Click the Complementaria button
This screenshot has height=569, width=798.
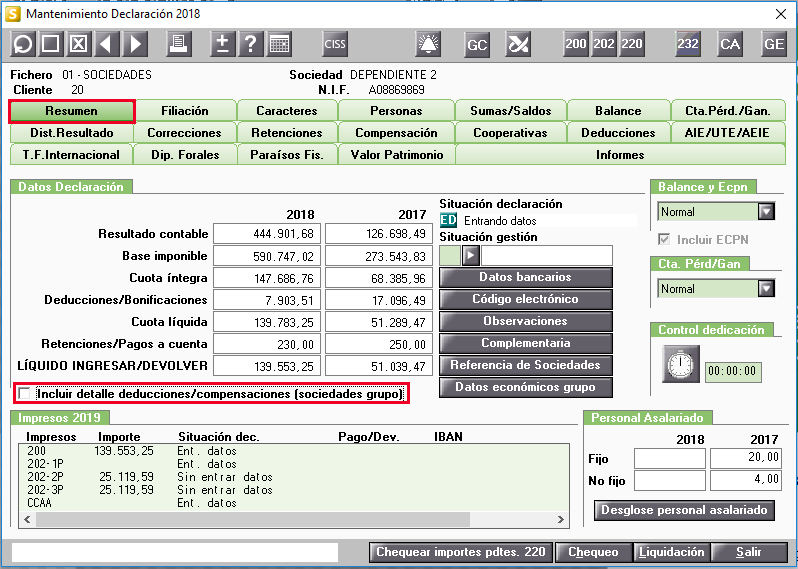(526, 343)
